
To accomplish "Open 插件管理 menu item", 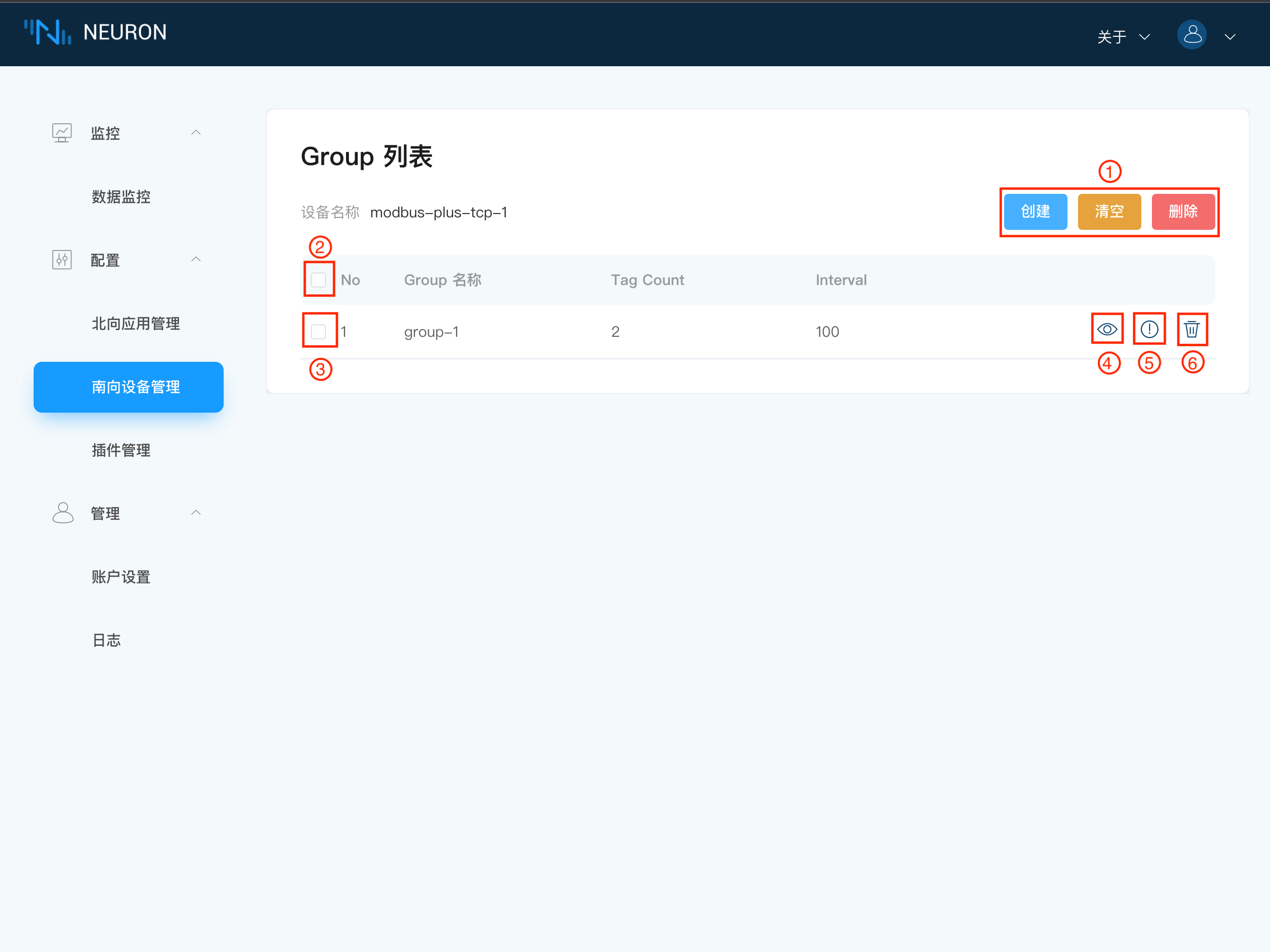I will pos(121,451).
